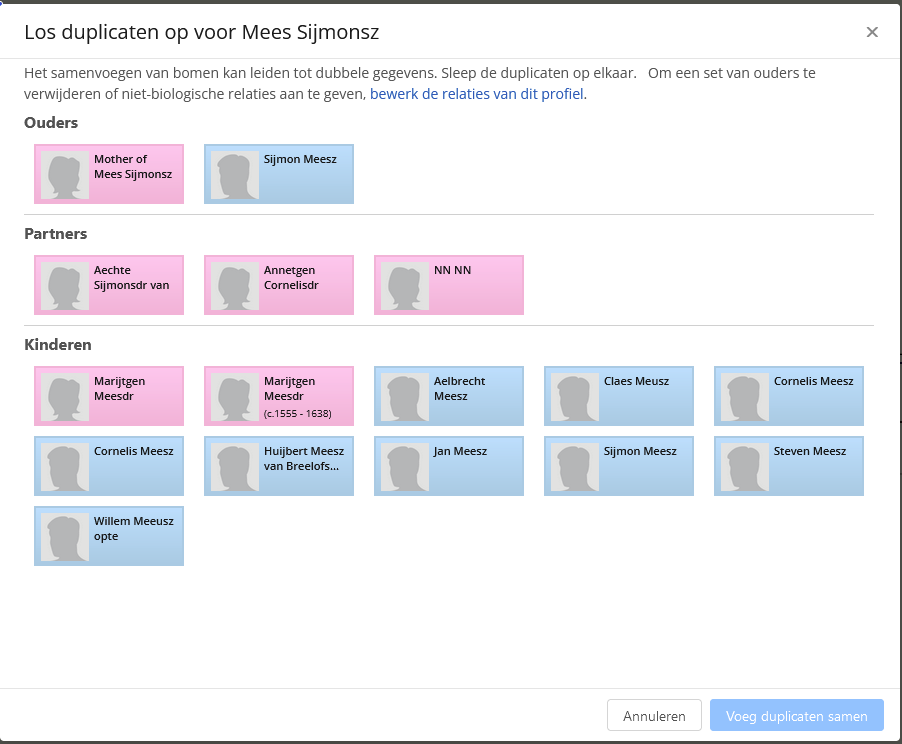Click the NN NN partner avatar

click(406, 286)
